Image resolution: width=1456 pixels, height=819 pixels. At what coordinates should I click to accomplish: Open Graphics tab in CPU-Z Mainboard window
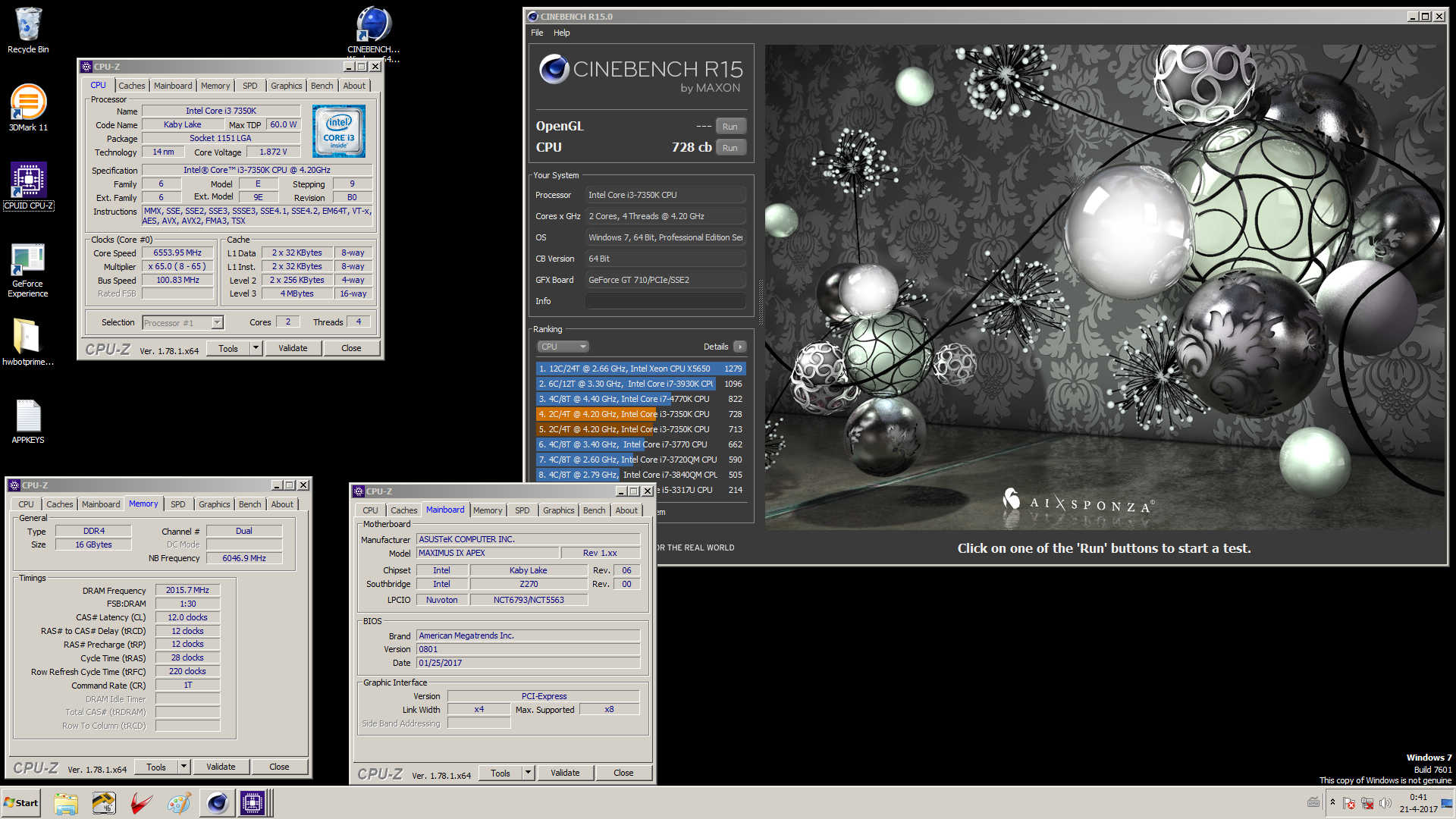tap(558, 510)
